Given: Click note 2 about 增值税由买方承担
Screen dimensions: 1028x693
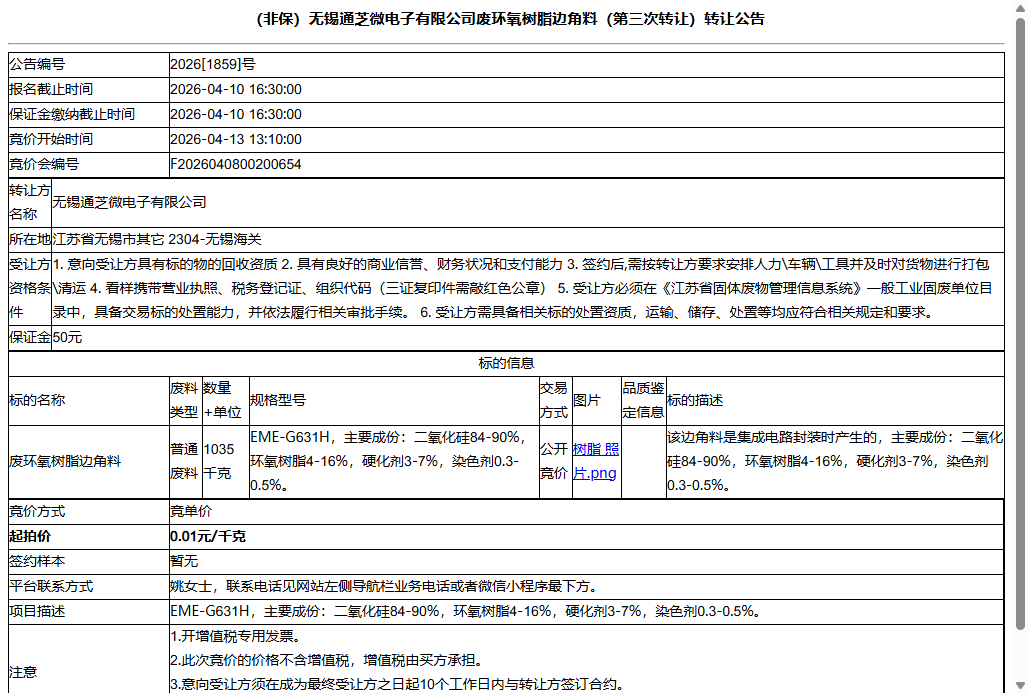Looking at the screenshot, I should pos(328,660).
